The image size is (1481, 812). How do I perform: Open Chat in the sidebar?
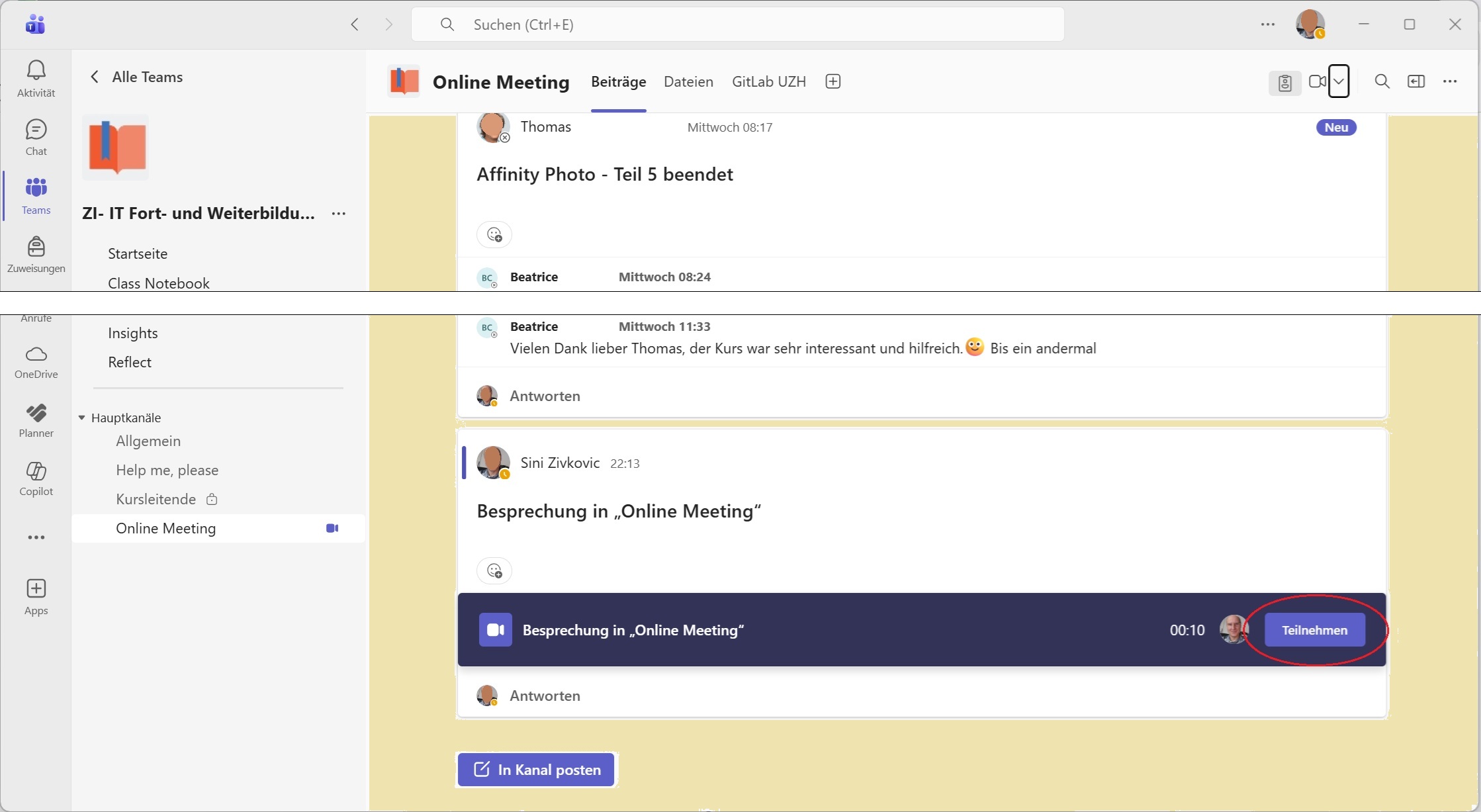pyautogui.click(x=36, y=130)
